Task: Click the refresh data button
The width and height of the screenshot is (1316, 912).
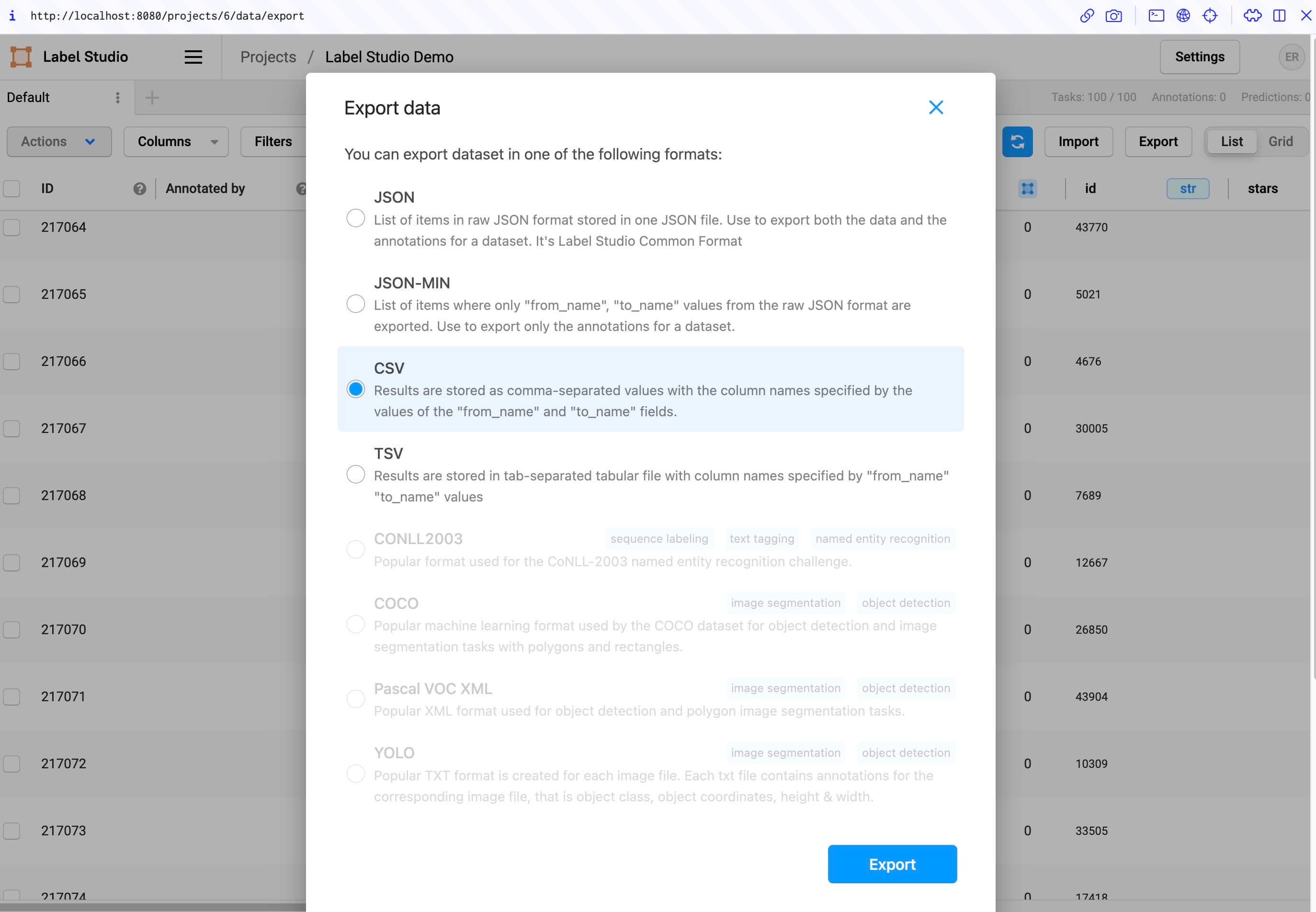Action: pyautogui.click(x=1017, y=142)
